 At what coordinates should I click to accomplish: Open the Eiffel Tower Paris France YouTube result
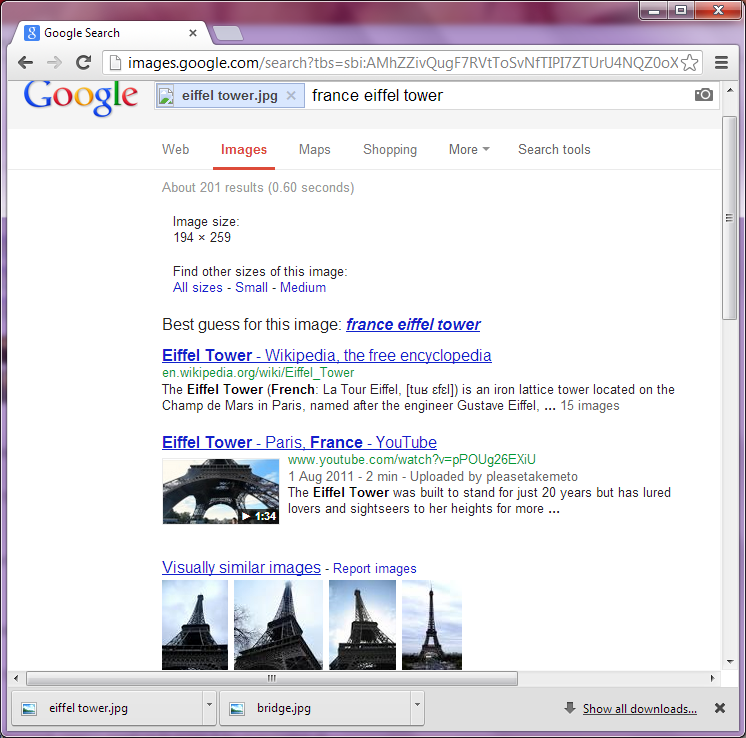(299, 443)
